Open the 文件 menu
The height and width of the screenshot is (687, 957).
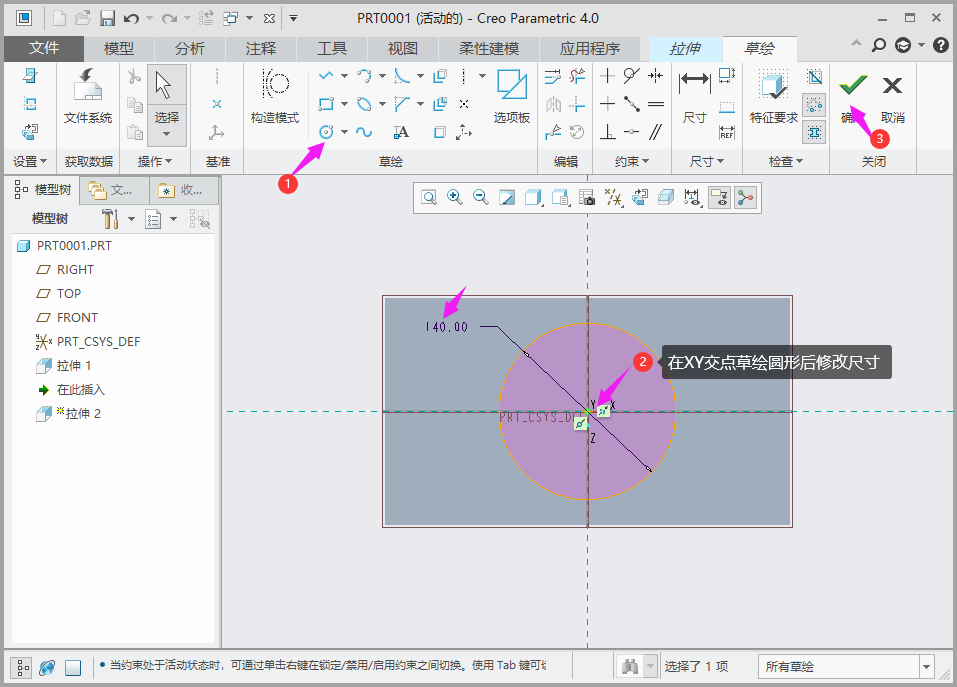43,48
